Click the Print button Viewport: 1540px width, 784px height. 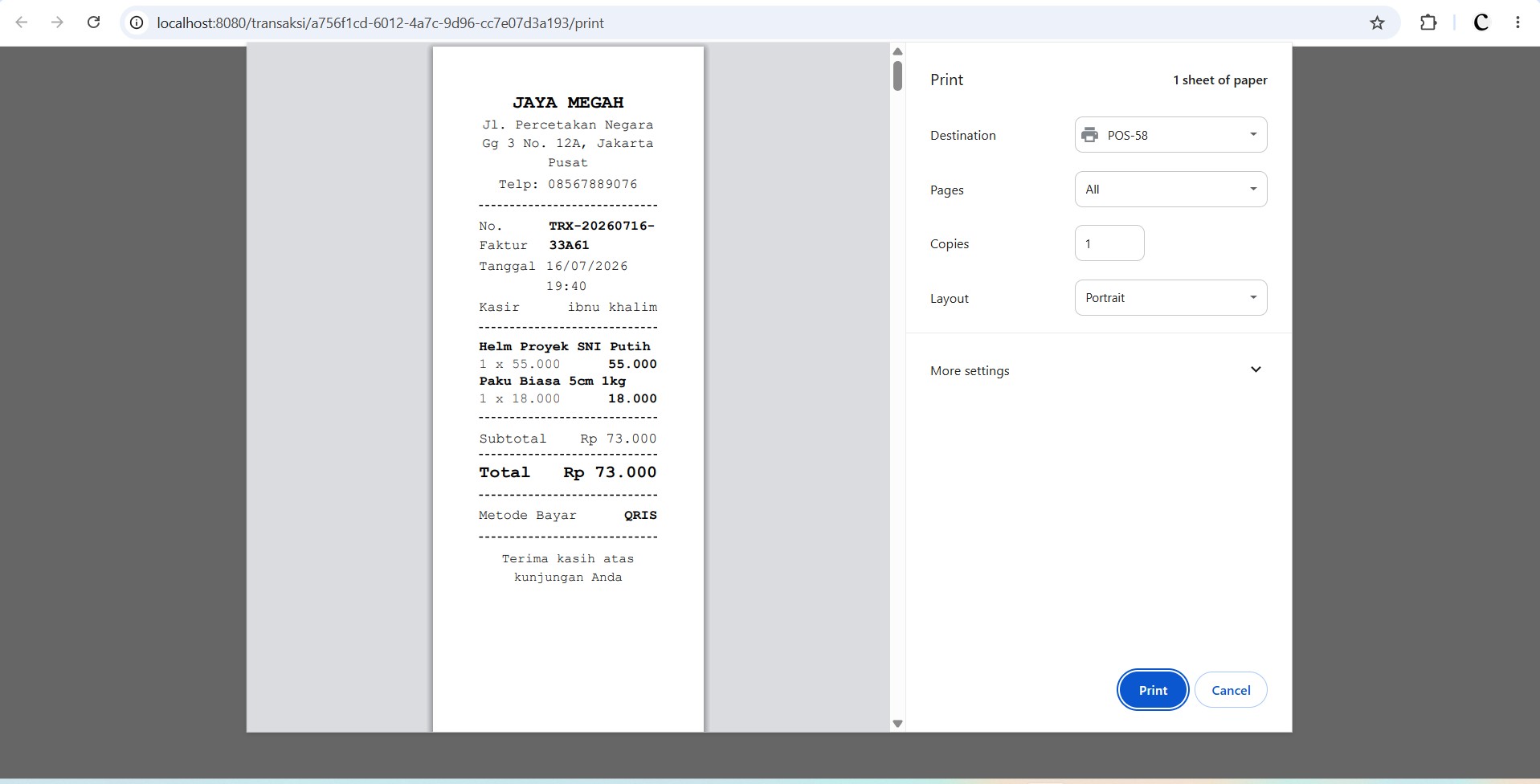pyautogui.click(x=1153, y=690)
